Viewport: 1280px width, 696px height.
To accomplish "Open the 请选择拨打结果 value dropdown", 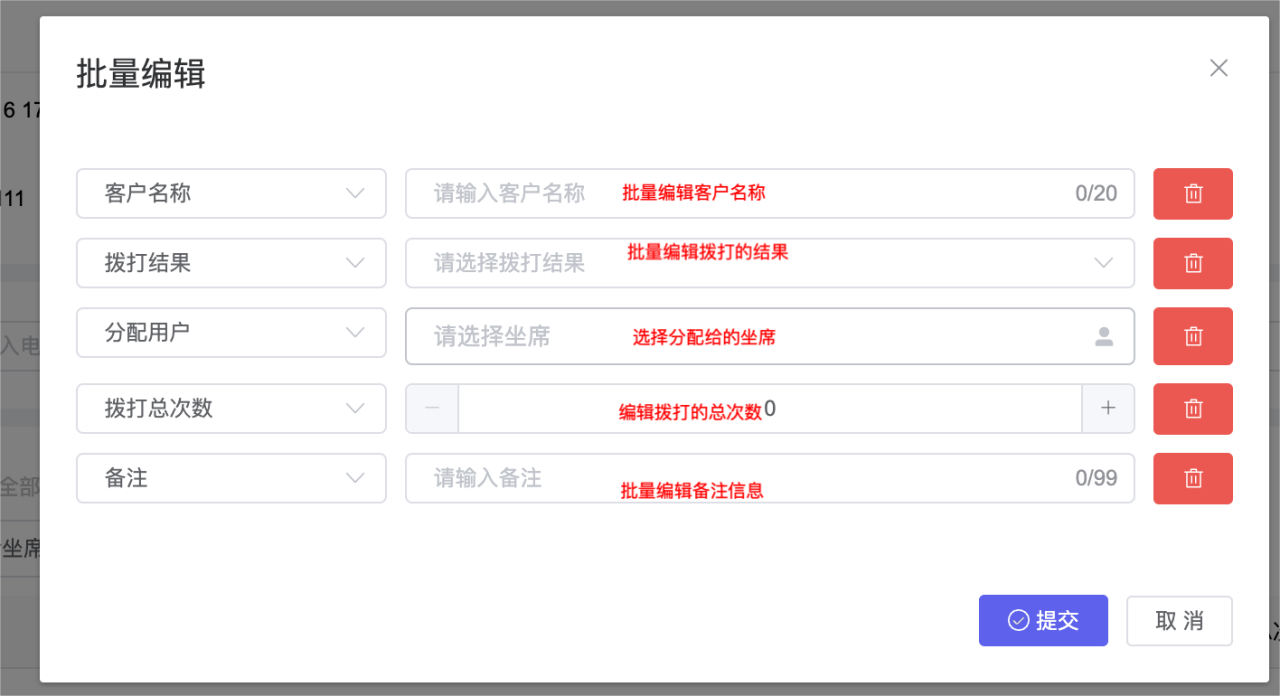I will 770,263.
